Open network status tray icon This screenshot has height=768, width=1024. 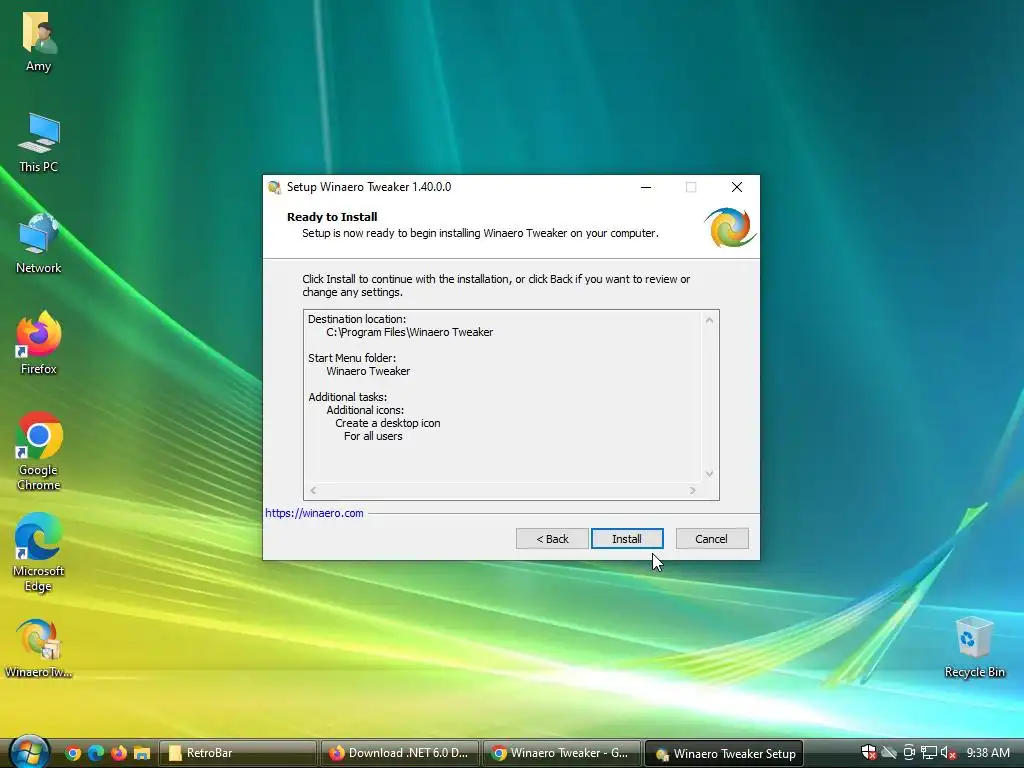pos(928,753)
